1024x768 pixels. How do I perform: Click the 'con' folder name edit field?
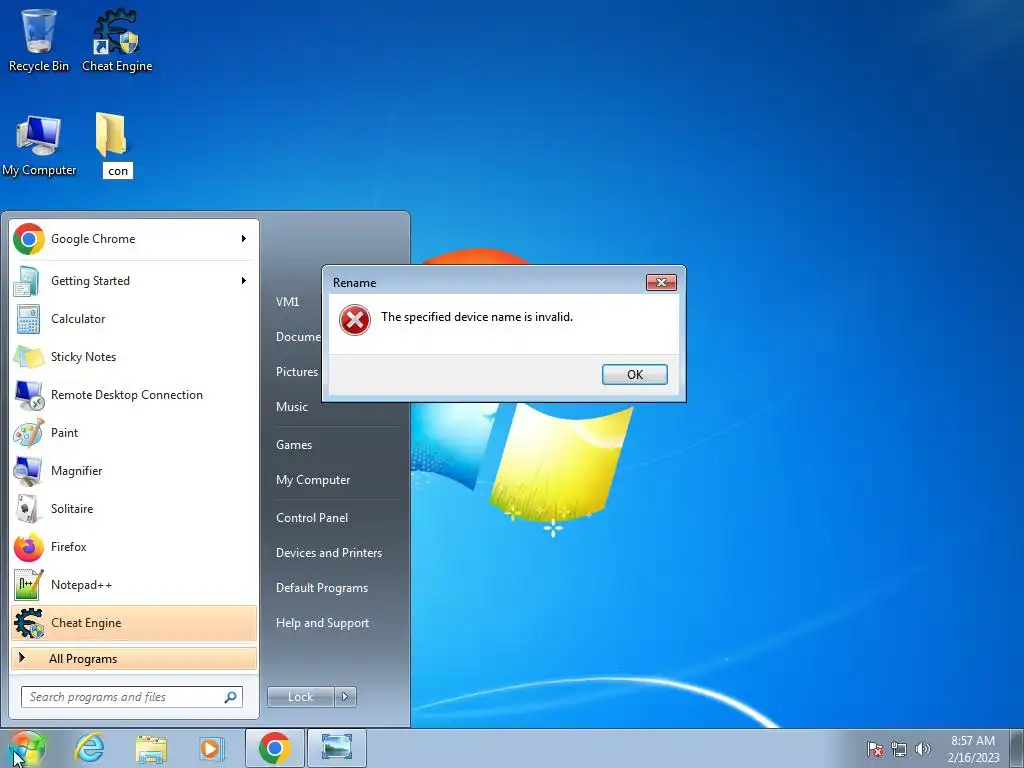click(118, 170)
